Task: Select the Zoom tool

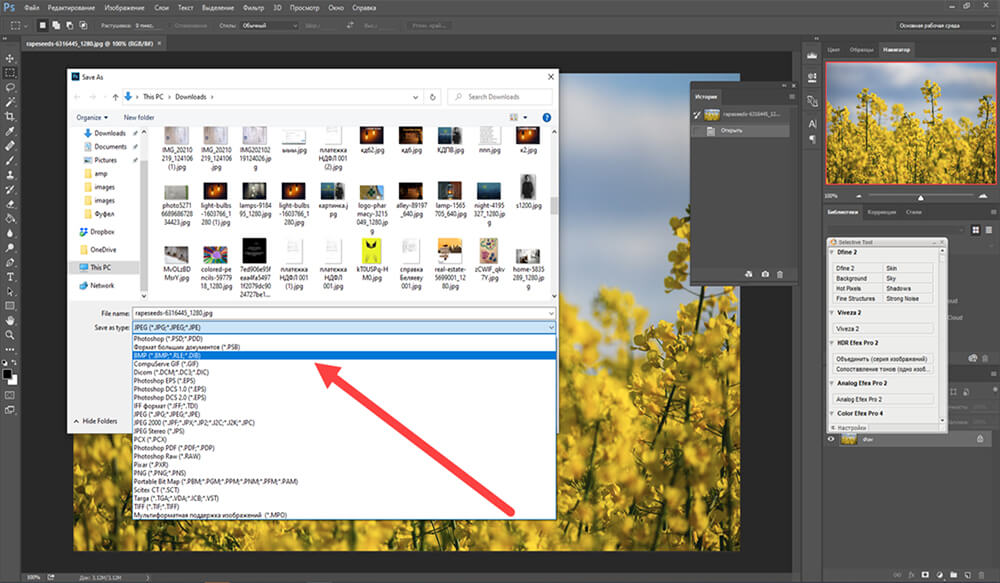Action: click(11, 336)
